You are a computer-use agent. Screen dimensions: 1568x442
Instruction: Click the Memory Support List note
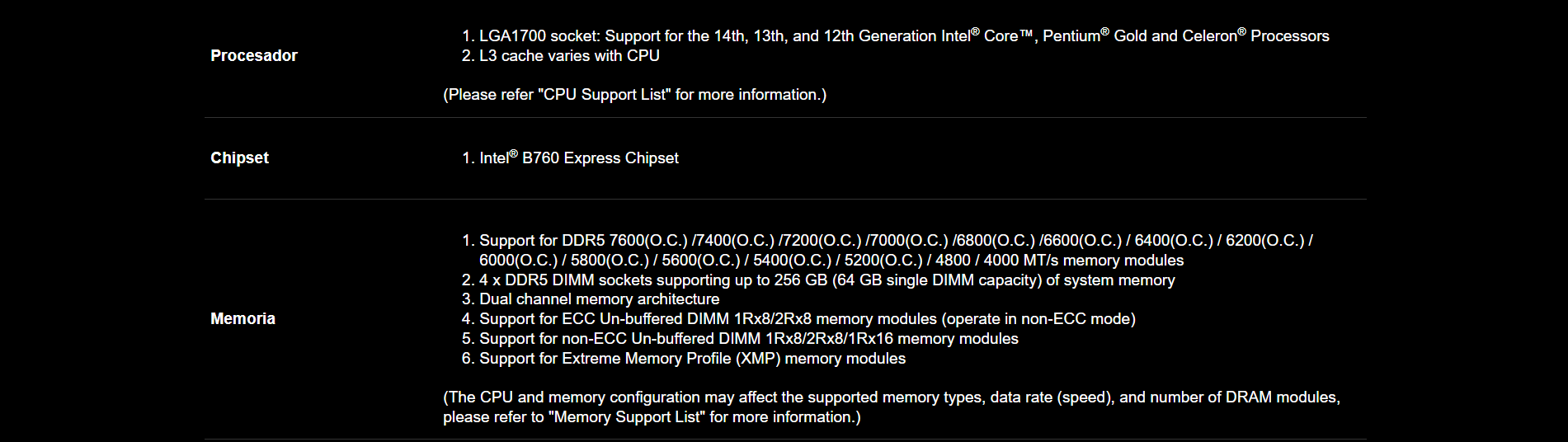point(652,416)
